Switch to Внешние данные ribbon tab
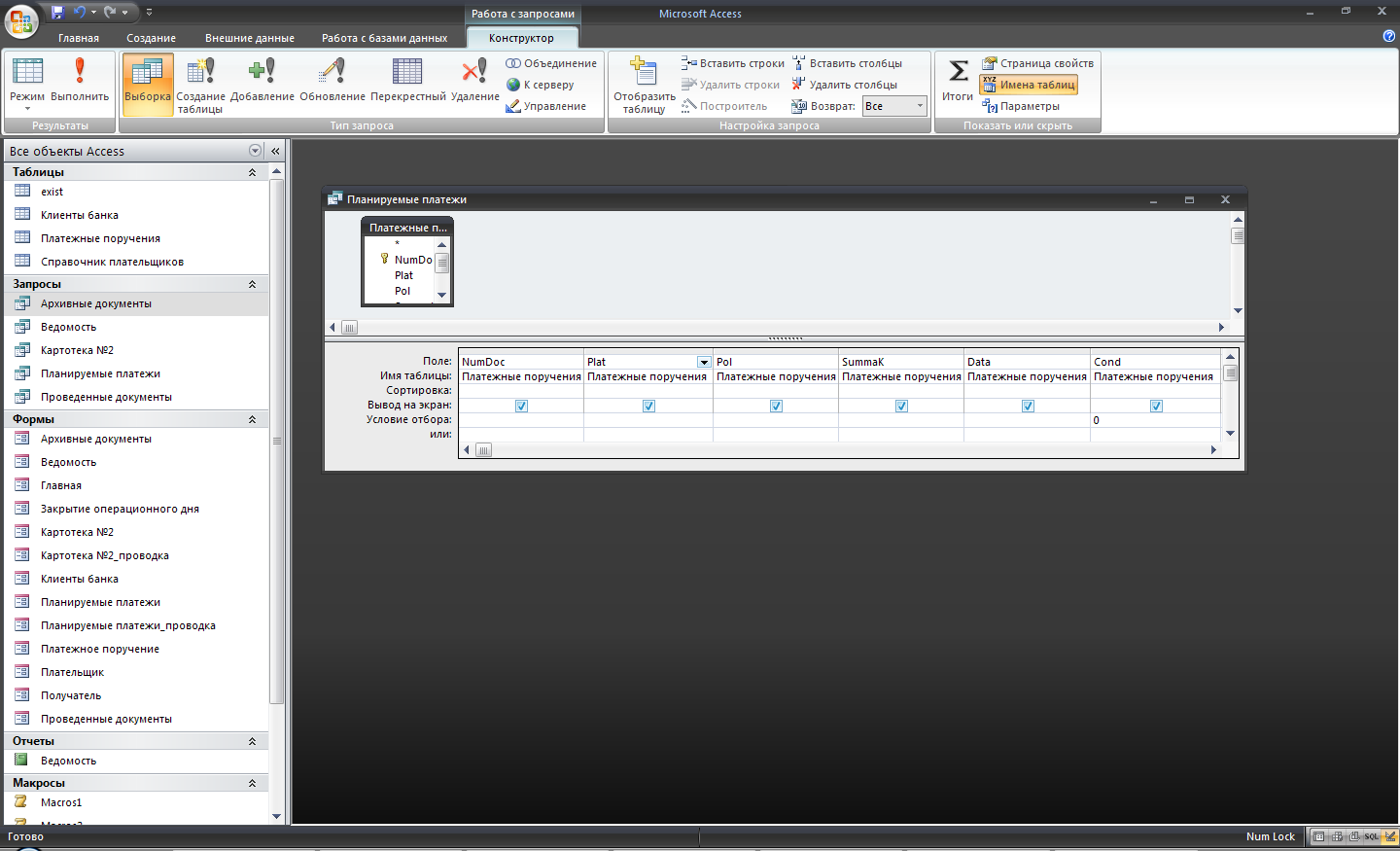This screenshot has height=851, width=1400. pyautogui.click(x=250, y=38)
